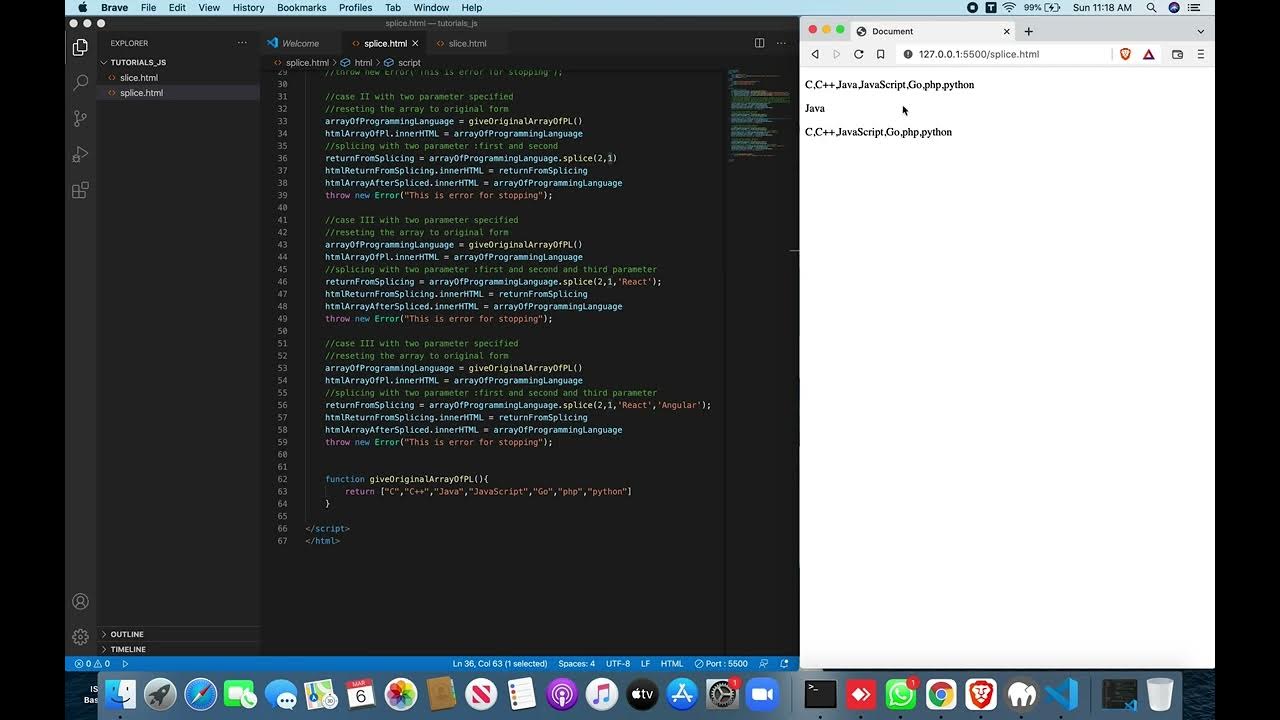The height and width of the screenshot is (720, 1280).
Task: Change the UTF-8 encoding
Action: (x=618, y=663)
